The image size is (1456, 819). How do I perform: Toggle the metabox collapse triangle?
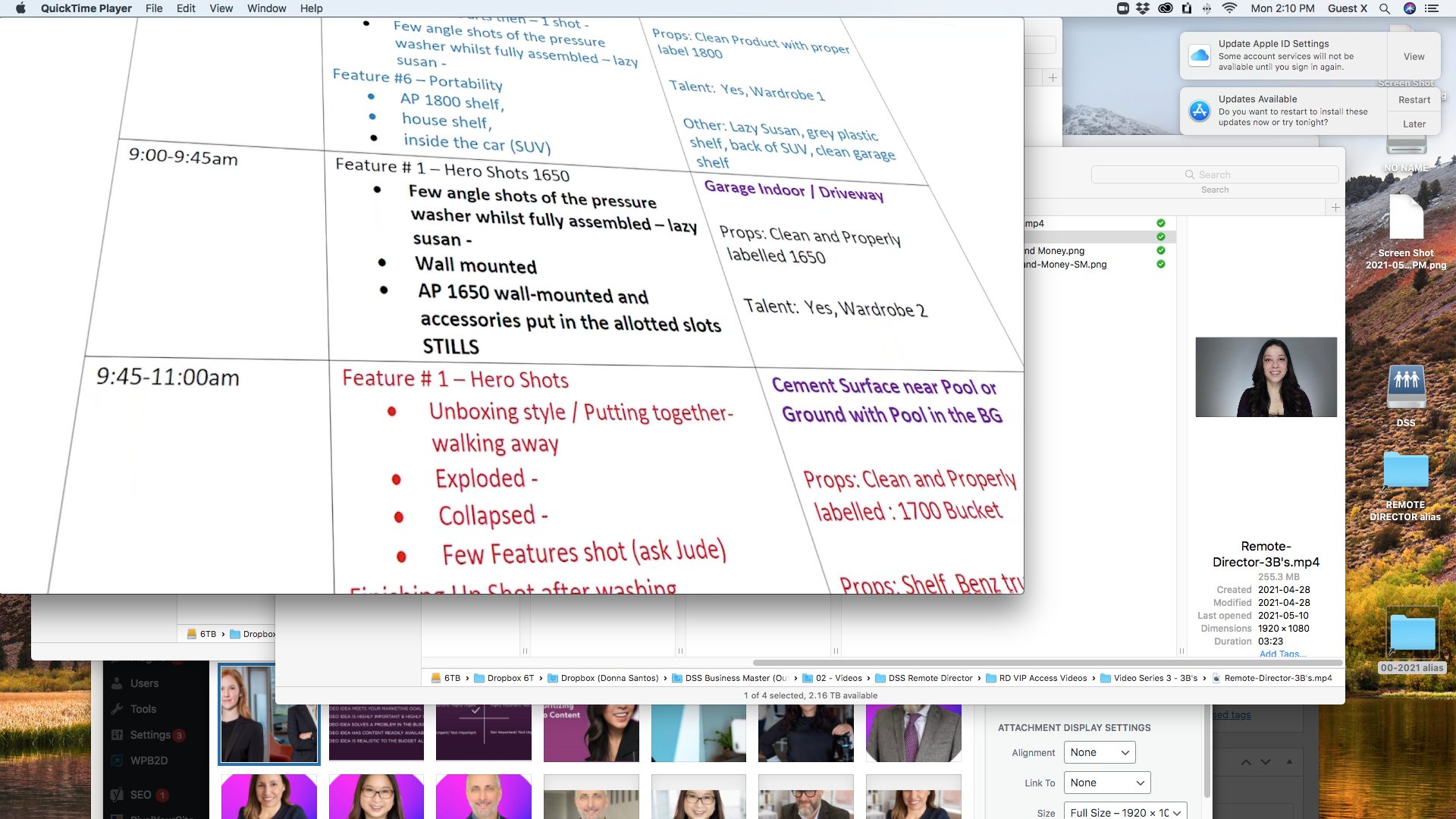coord(1289,761)
